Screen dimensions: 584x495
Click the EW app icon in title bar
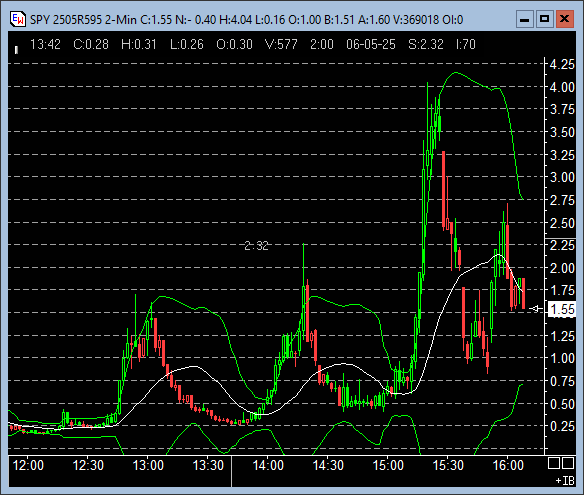[18, 19]
